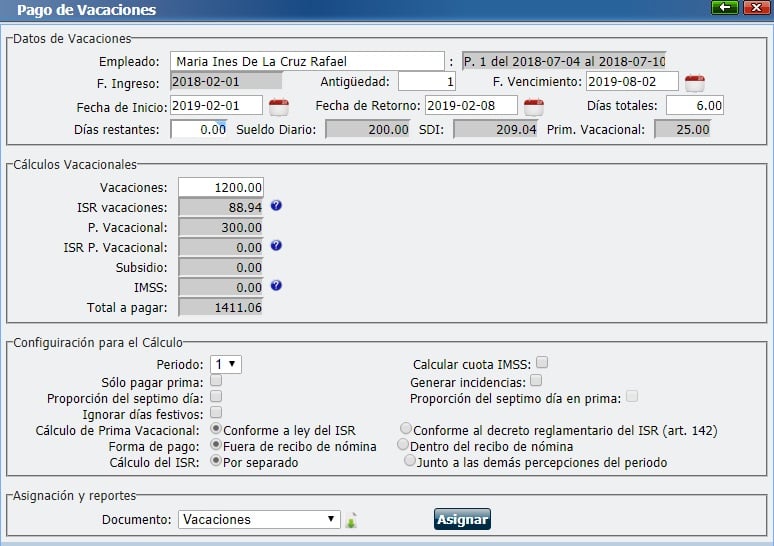Open calendar for Fecha de Retorno
The image size is (774, 546).
click(x=533, y=107)
